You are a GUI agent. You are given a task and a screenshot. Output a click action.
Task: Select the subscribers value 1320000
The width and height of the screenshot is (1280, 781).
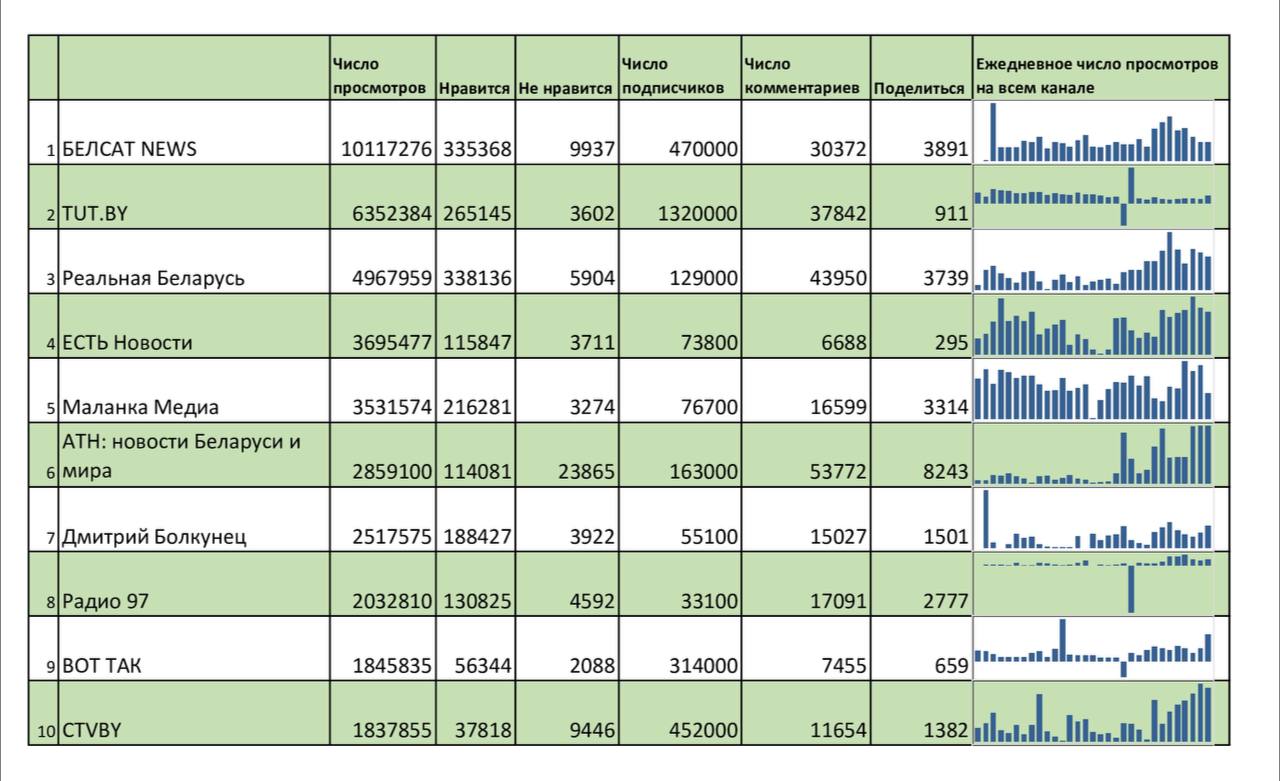698,214
